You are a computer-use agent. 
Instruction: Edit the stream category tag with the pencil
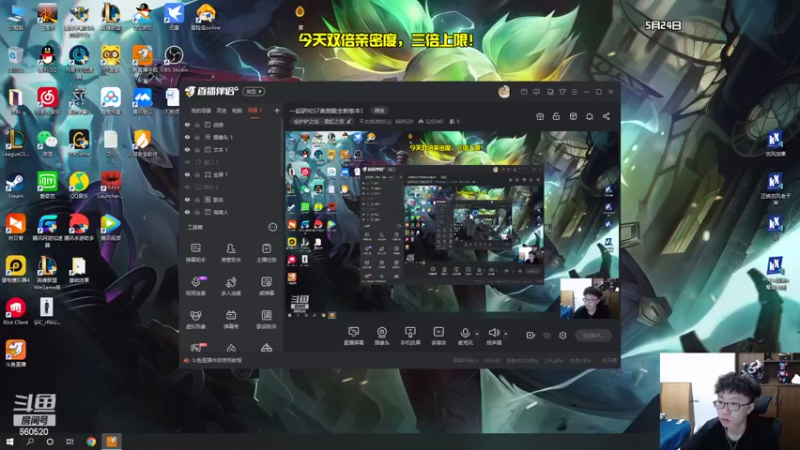[349, 121]
